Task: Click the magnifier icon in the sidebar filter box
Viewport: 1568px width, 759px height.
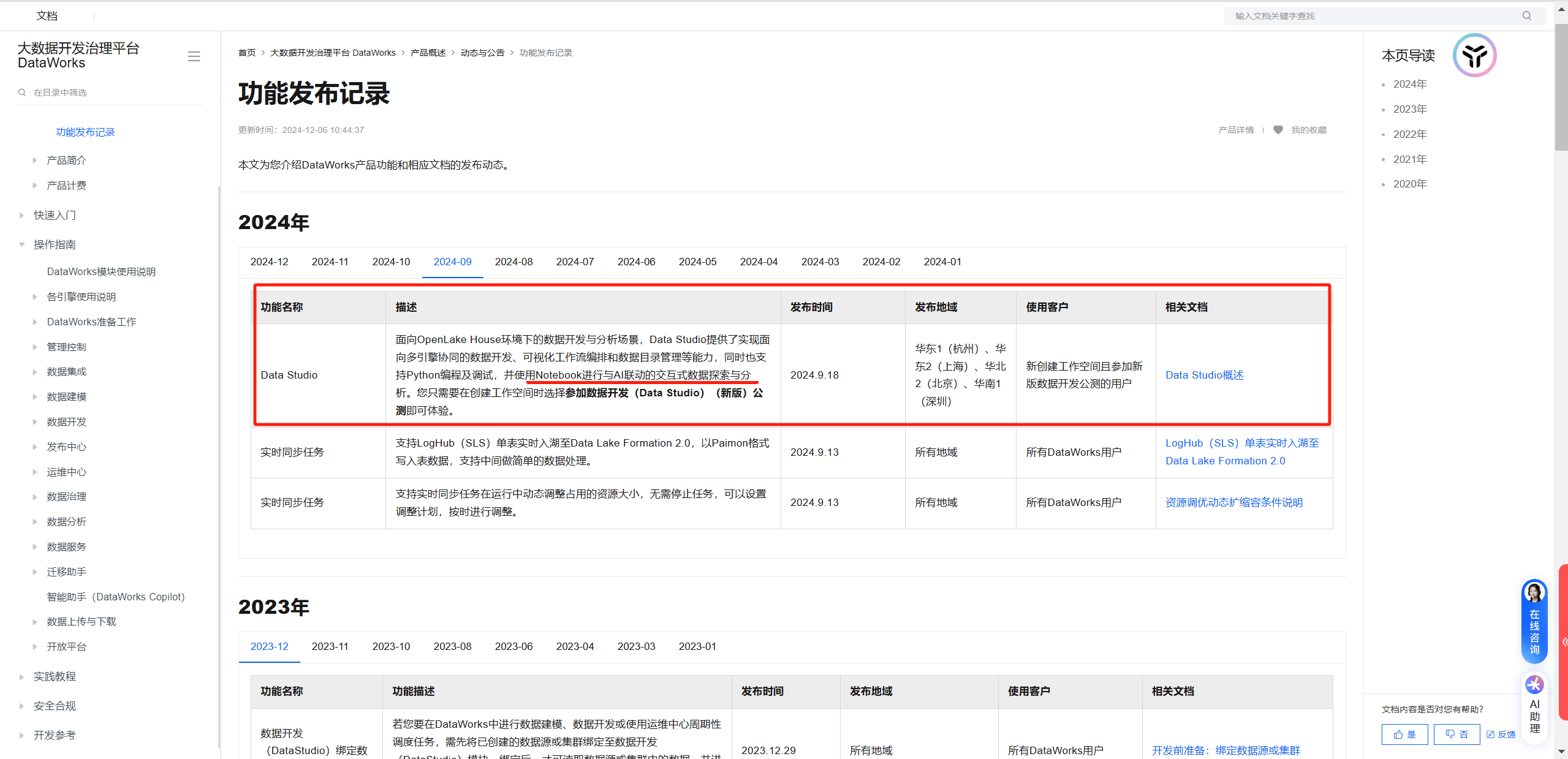Action: [22, 92]
